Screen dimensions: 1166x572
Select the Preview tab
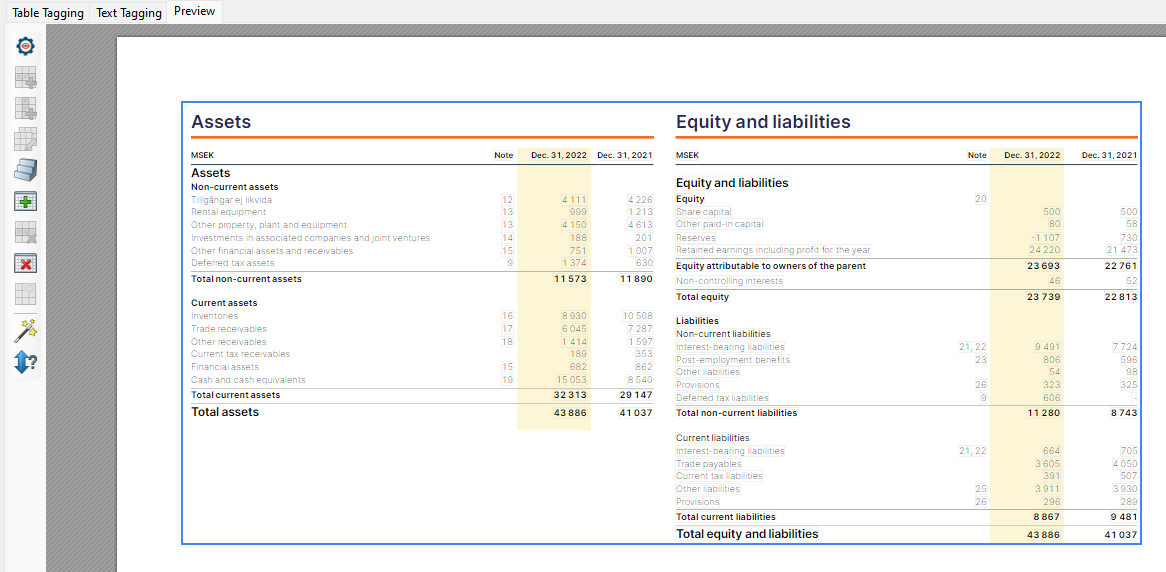pos(194,11)
